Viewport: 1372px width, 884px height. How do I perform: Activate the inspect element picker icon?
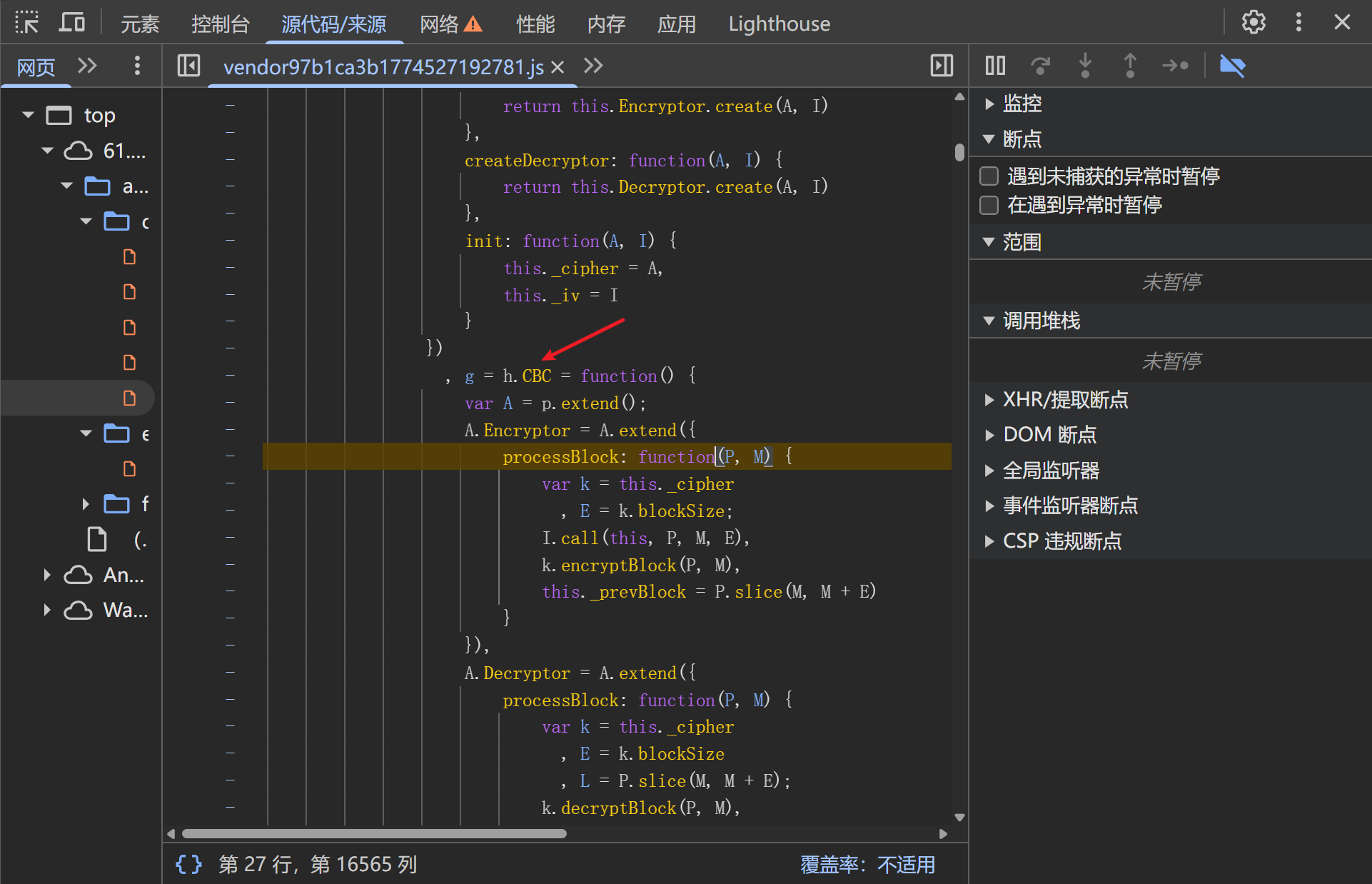(26, 23)
